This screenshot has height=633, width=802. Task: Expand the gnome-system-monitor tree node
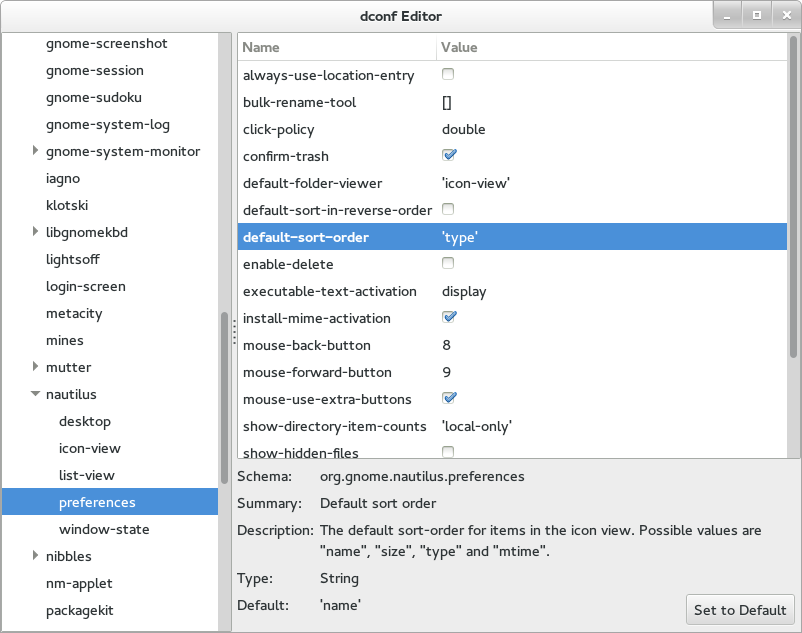point(36,151)
